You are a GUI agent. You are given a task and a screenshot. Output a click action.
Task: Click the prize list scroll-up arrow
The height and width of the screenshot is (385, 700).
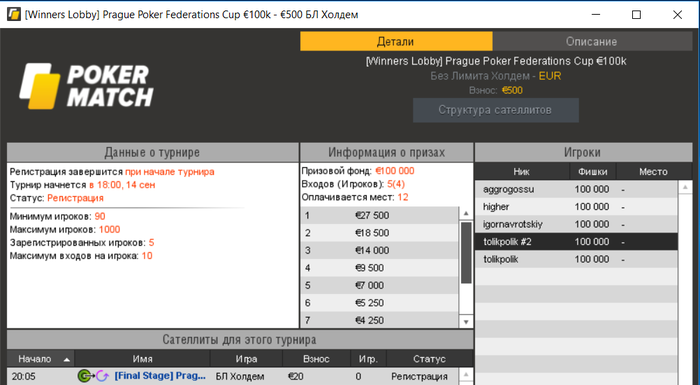coord(466,213)
